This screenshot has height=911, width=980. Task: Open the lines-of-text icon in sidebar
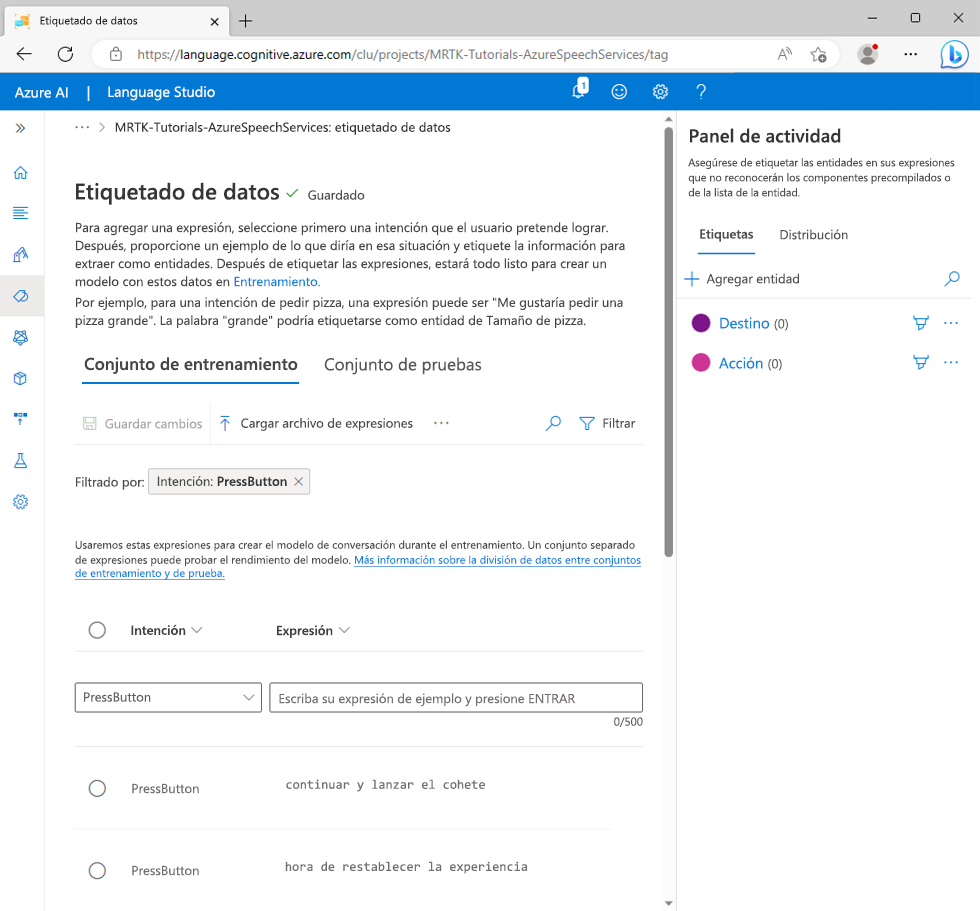click(x=21, y=213)
